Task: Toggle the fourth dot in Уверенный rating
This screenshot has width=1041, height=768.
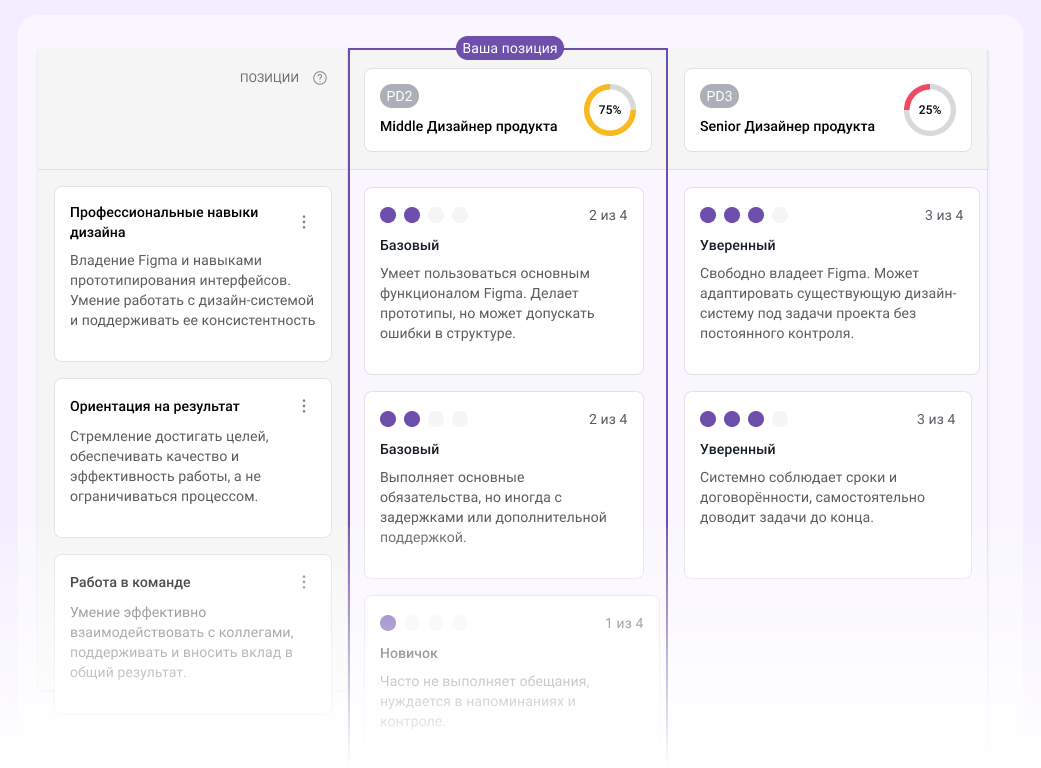Action: point(779,214)
